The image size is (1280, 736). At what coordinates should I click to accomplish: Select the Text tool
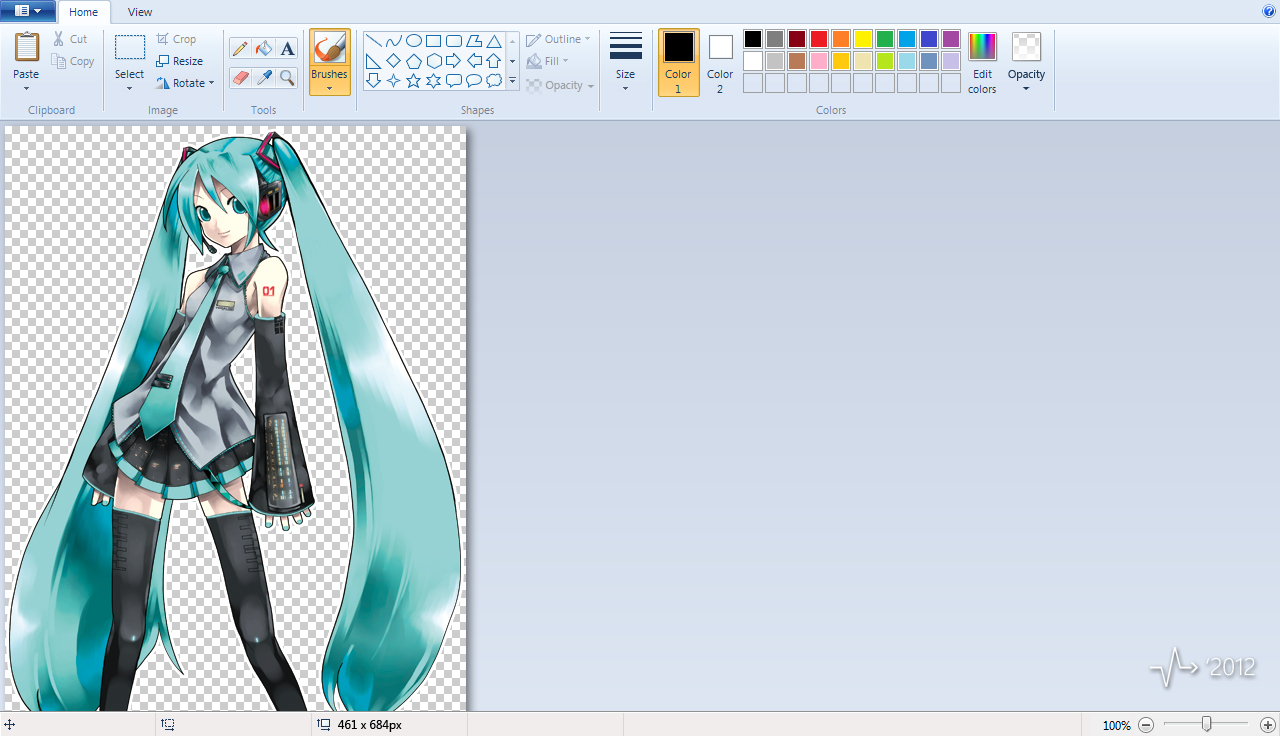coord(288,48)
